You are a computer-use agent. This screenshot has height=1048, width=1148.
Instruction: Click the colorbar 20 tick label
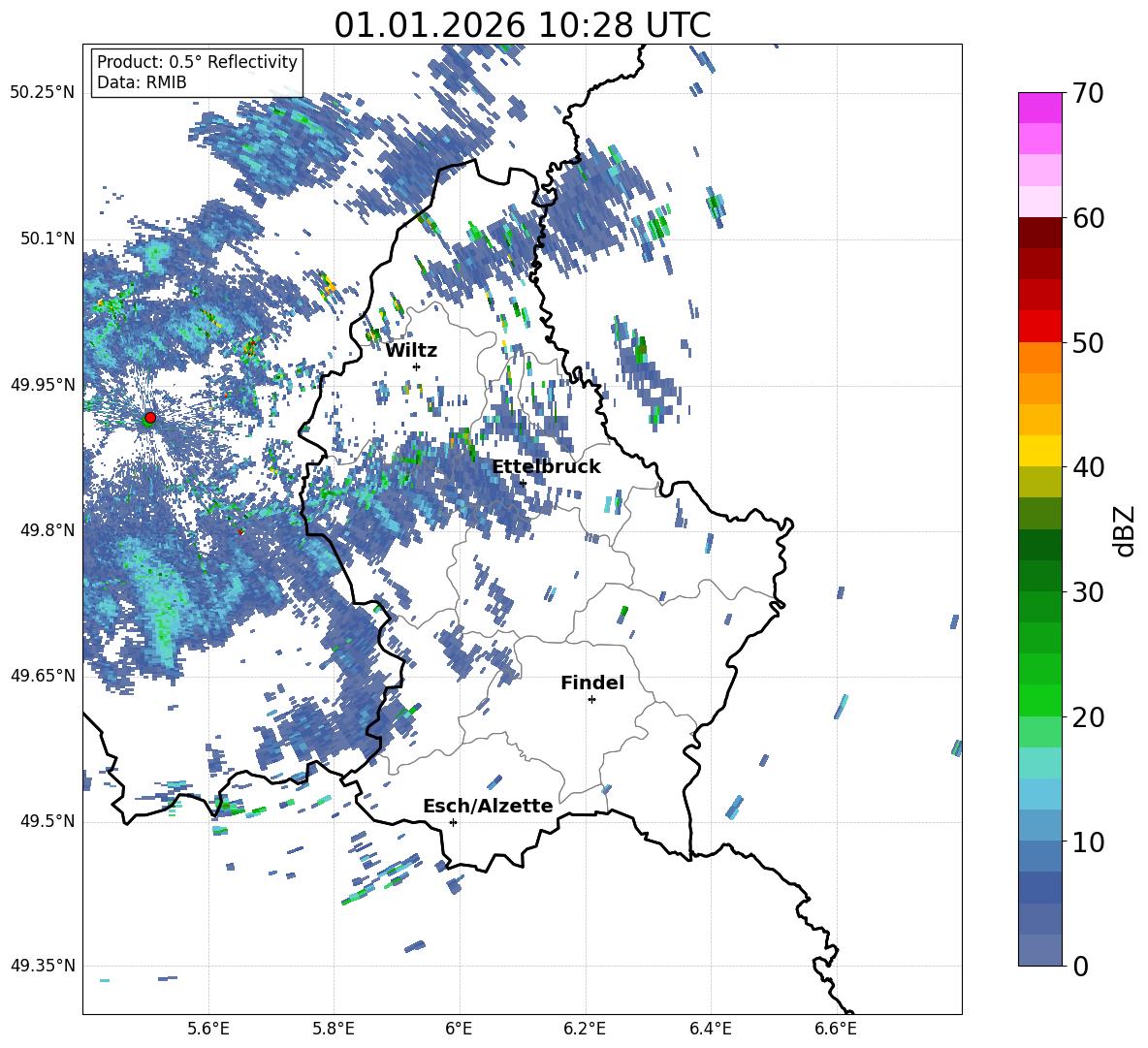tap(1087, 717)
